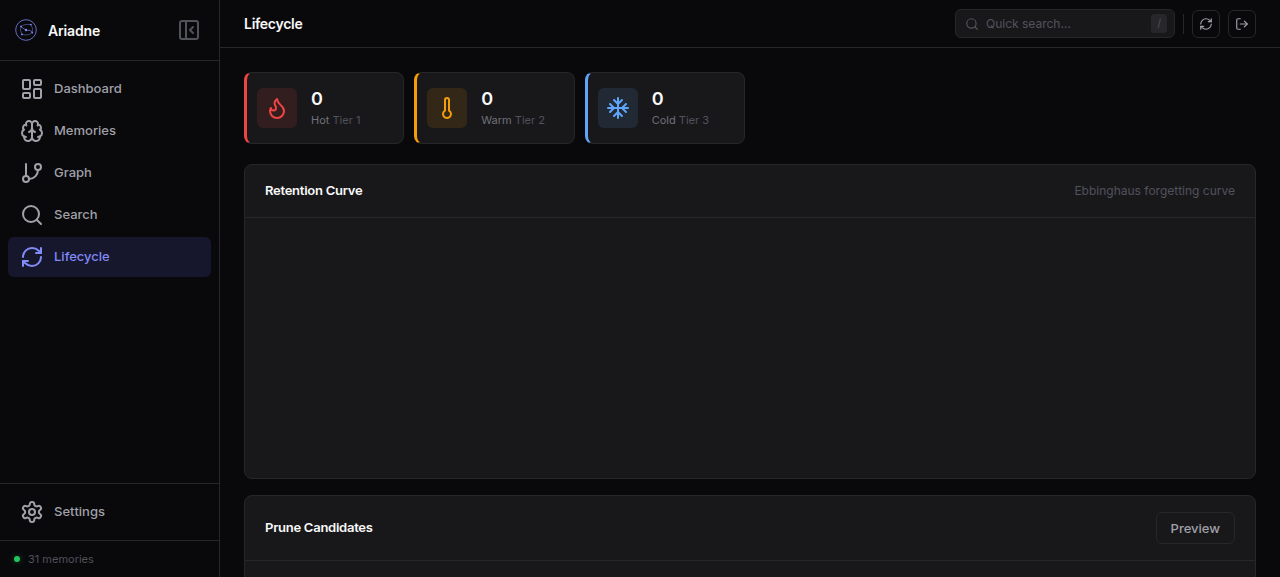Screen dimensions: 1280x577
Task: Open the Dashboard page
Action: (109, 89)
